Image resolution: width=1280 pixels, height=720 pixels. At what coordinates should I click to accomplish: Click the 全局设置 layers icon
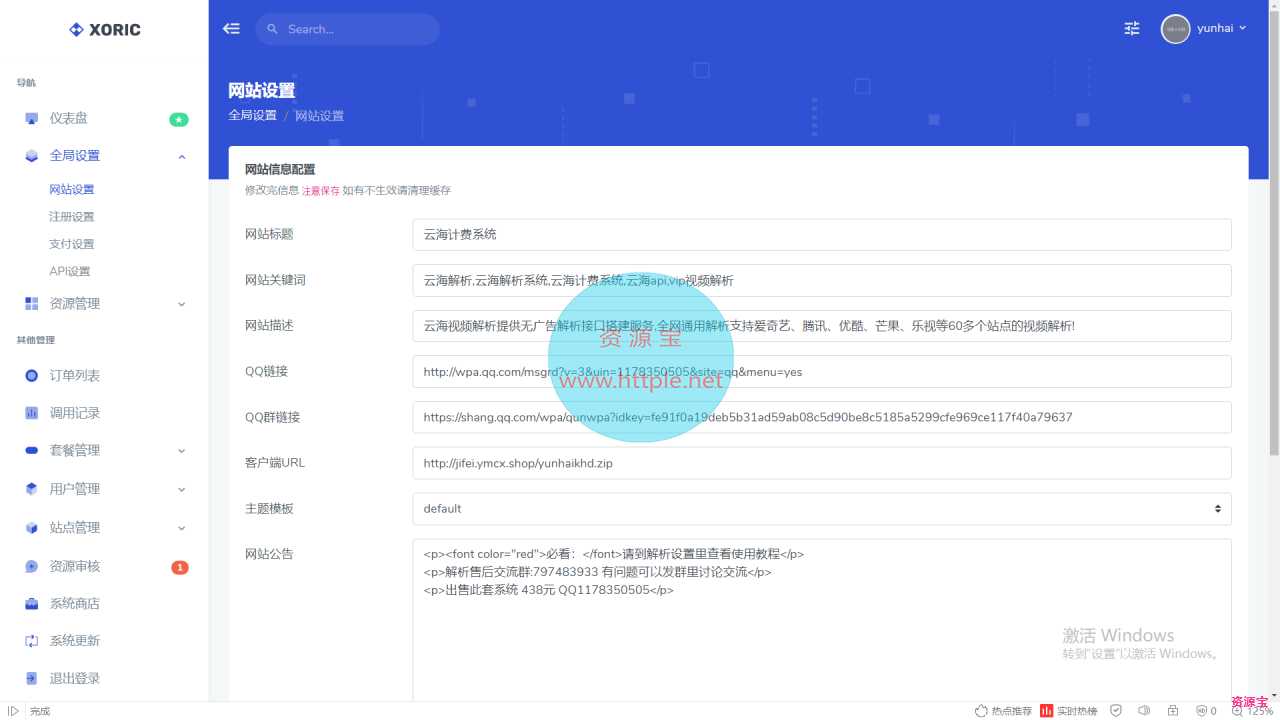tap(32, 156)
